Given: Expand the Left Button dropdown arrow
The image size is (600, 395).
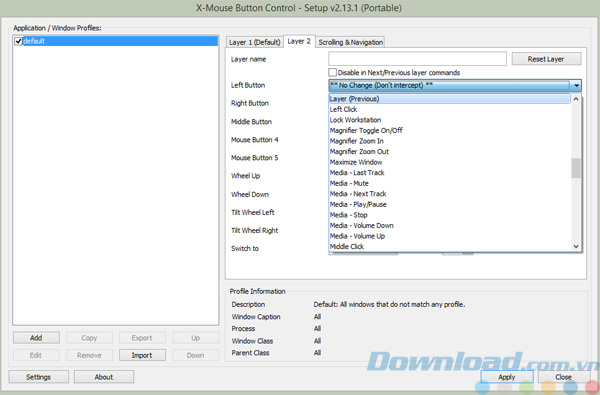Looking at the screenshot, I should tap(576, 85).
